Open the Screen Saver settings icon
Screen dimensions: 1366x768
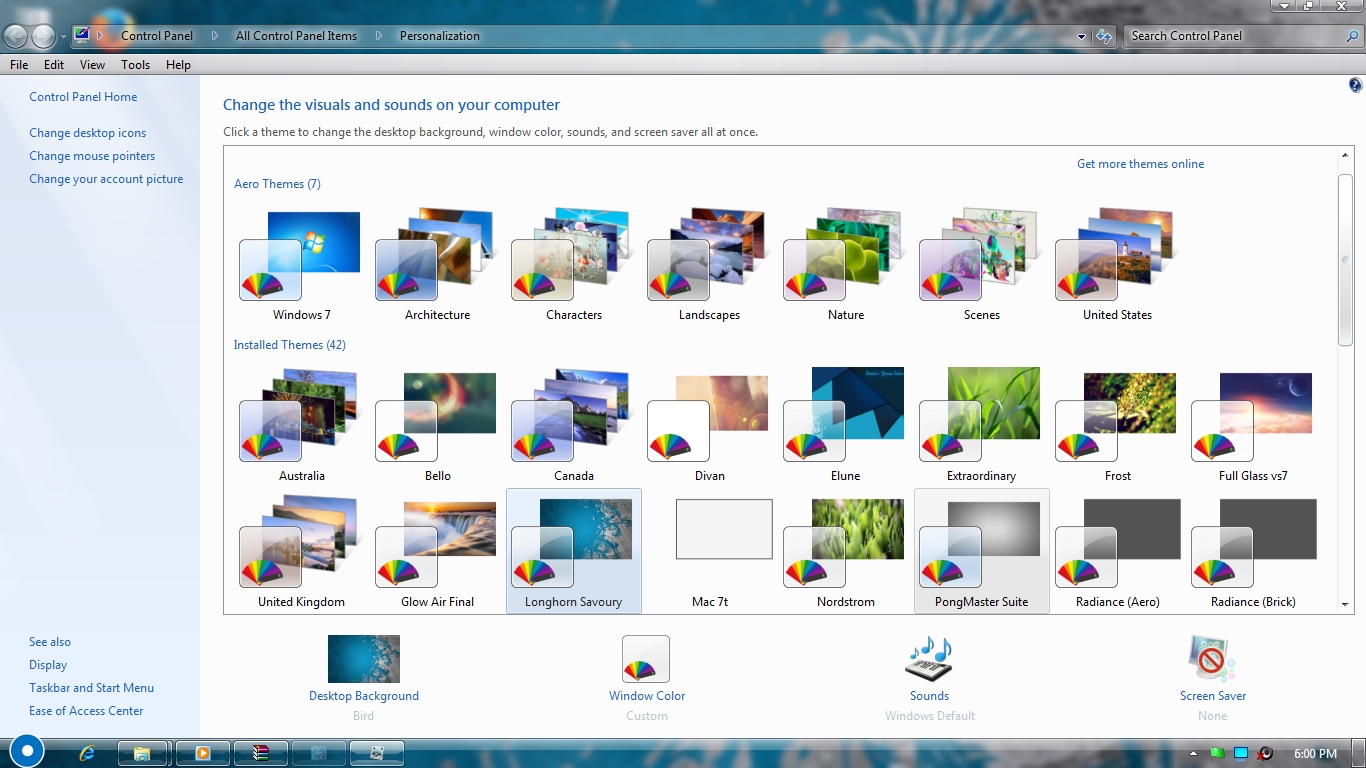[1212, 659]
